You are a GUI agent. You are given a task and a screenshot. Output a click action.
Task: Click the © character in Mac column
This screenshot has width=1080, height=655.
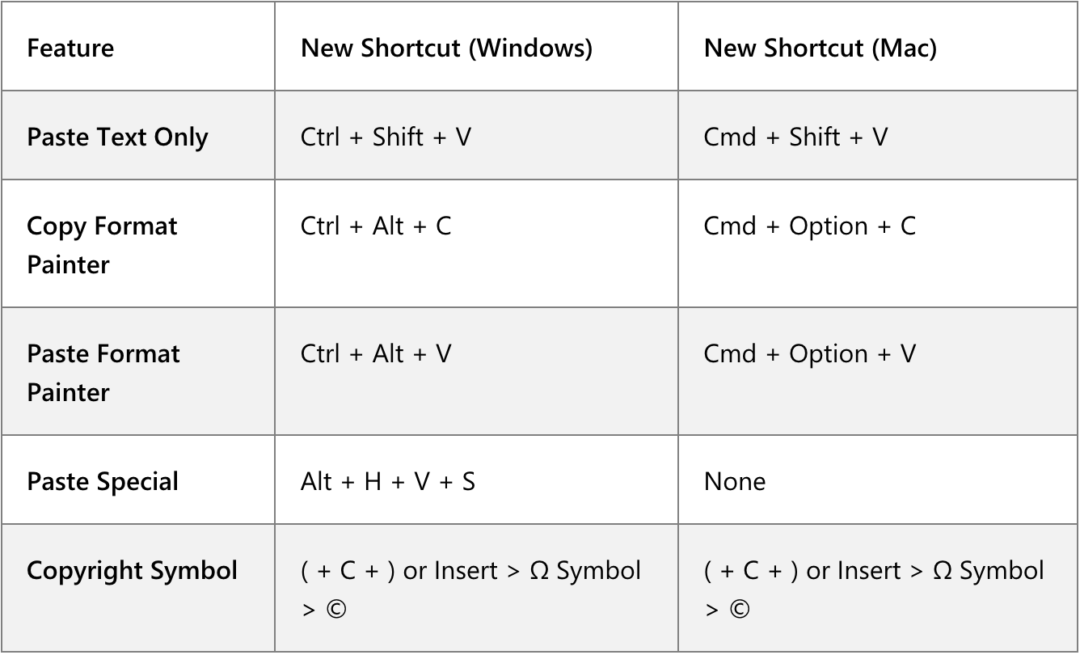(739, 609)
